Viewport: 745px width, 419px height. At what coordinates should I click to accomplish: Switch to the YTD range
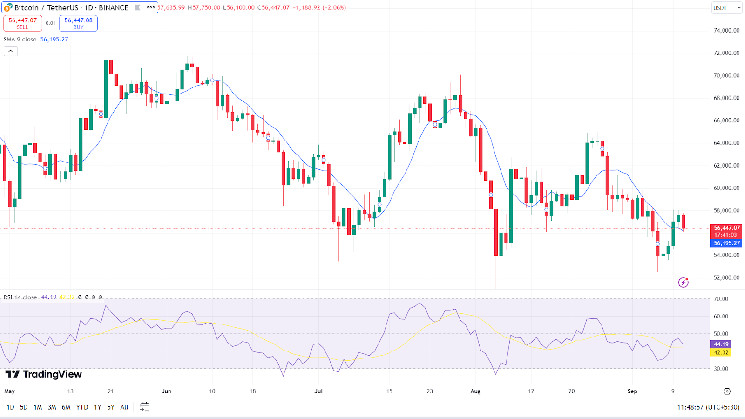[82, 407]
